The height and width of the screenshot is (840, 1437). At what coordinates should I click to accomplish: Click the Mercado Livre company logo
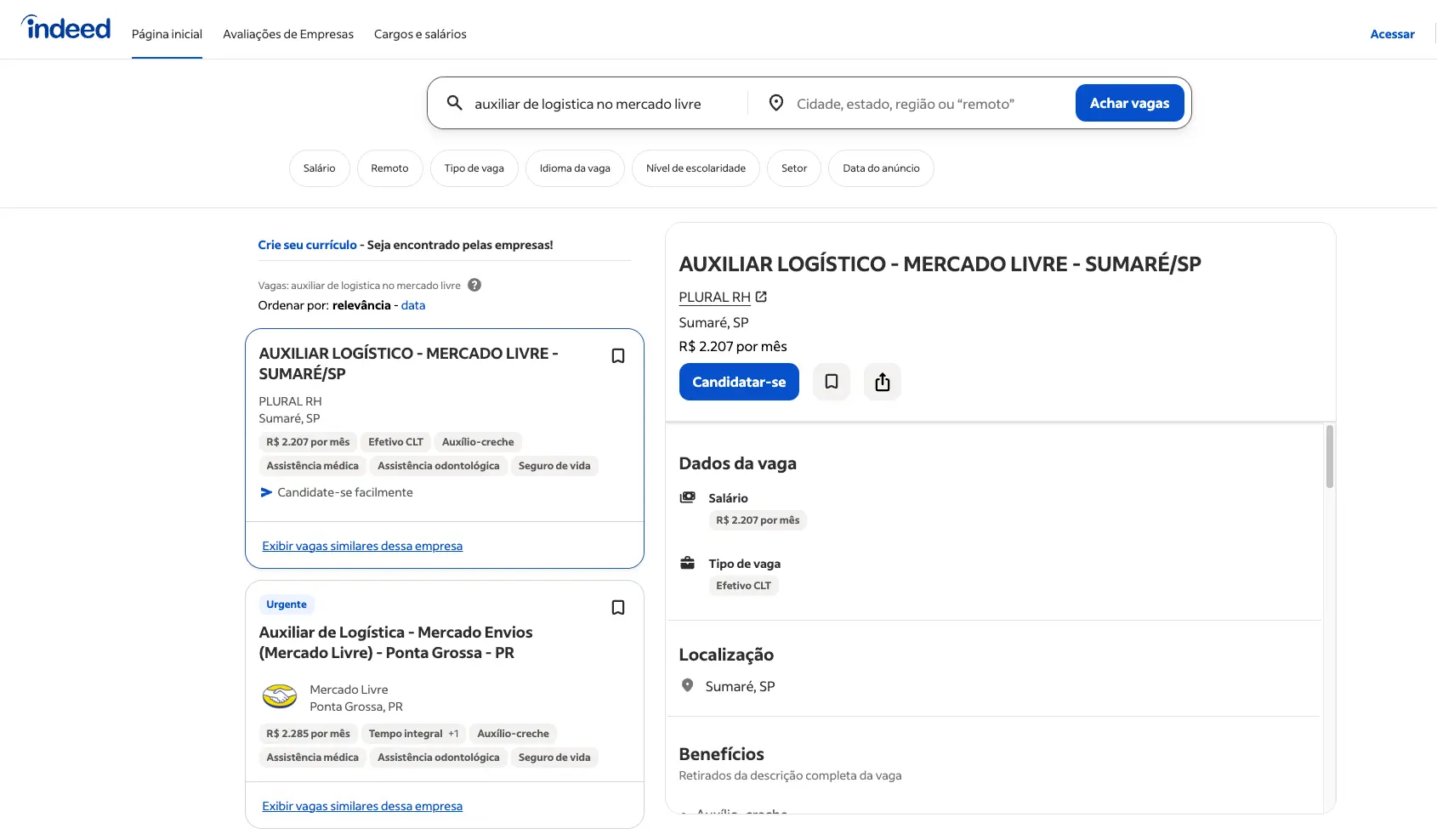pyautogui.click(x=279, y=697)
